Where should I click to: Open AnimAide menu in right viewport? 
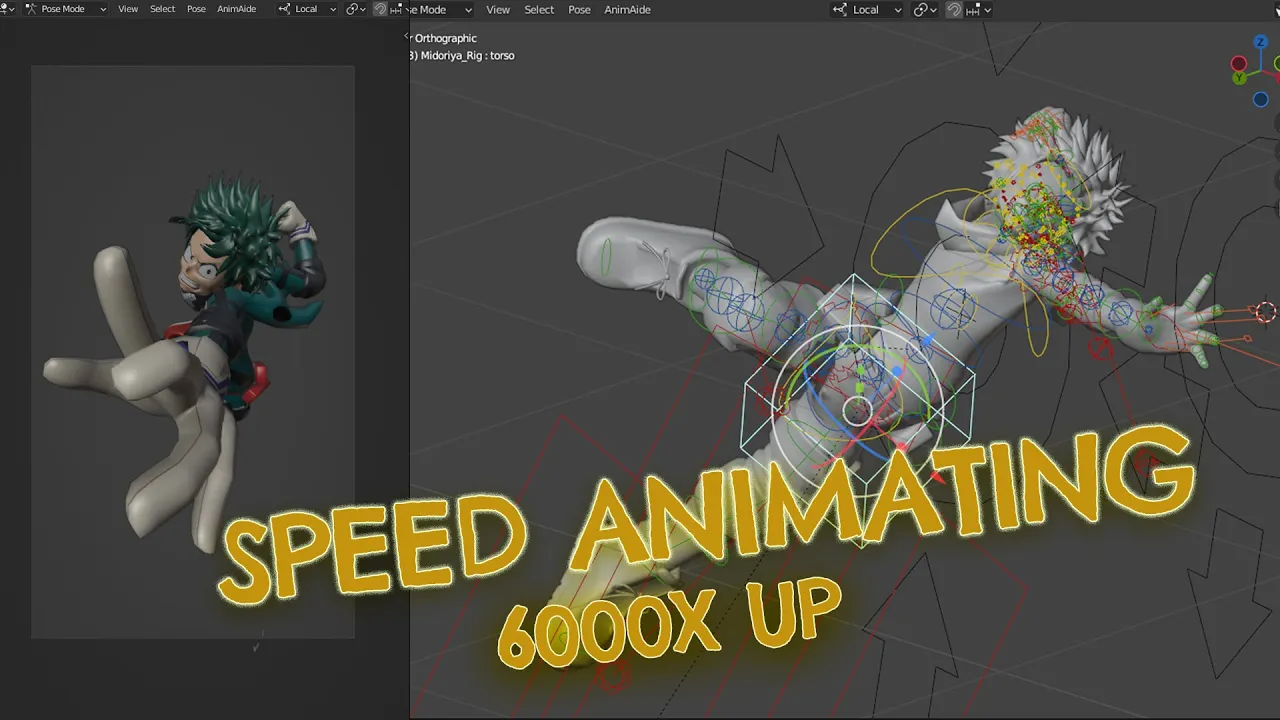pyautogui.click(x=628, y=9)
